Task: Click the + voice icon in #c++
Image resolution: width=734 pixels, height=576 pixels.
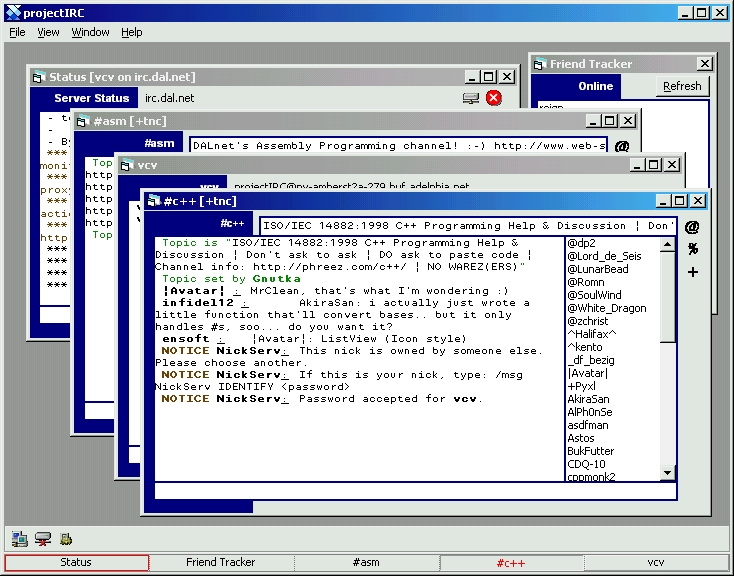Action: [x=692, y=272]
